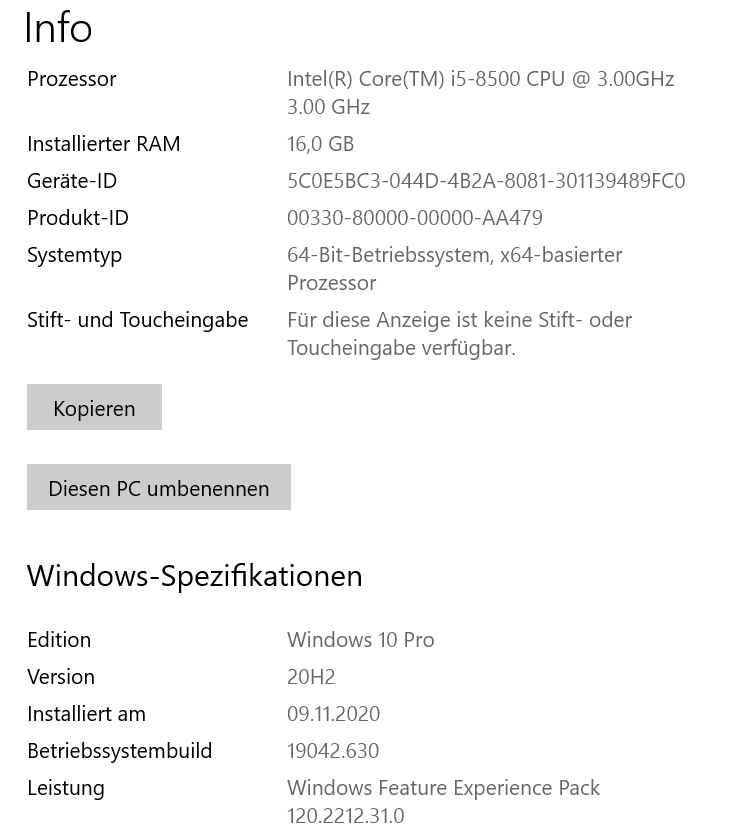Click the 16,0 GB RAM value
Viewport: 740px width, 840px height.
click(320, 144)
